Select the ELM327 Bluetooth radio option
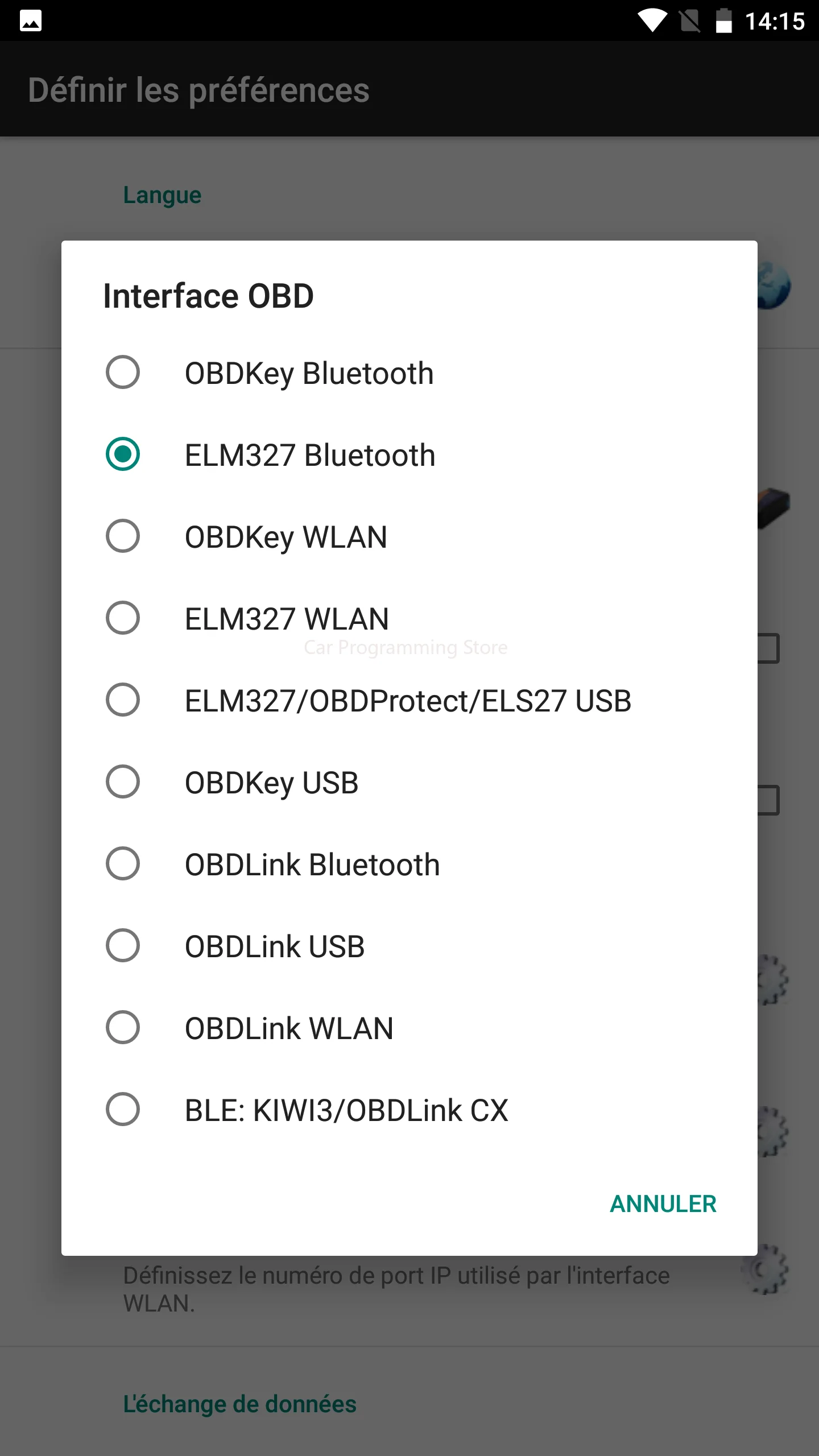 tap(123, 454)
